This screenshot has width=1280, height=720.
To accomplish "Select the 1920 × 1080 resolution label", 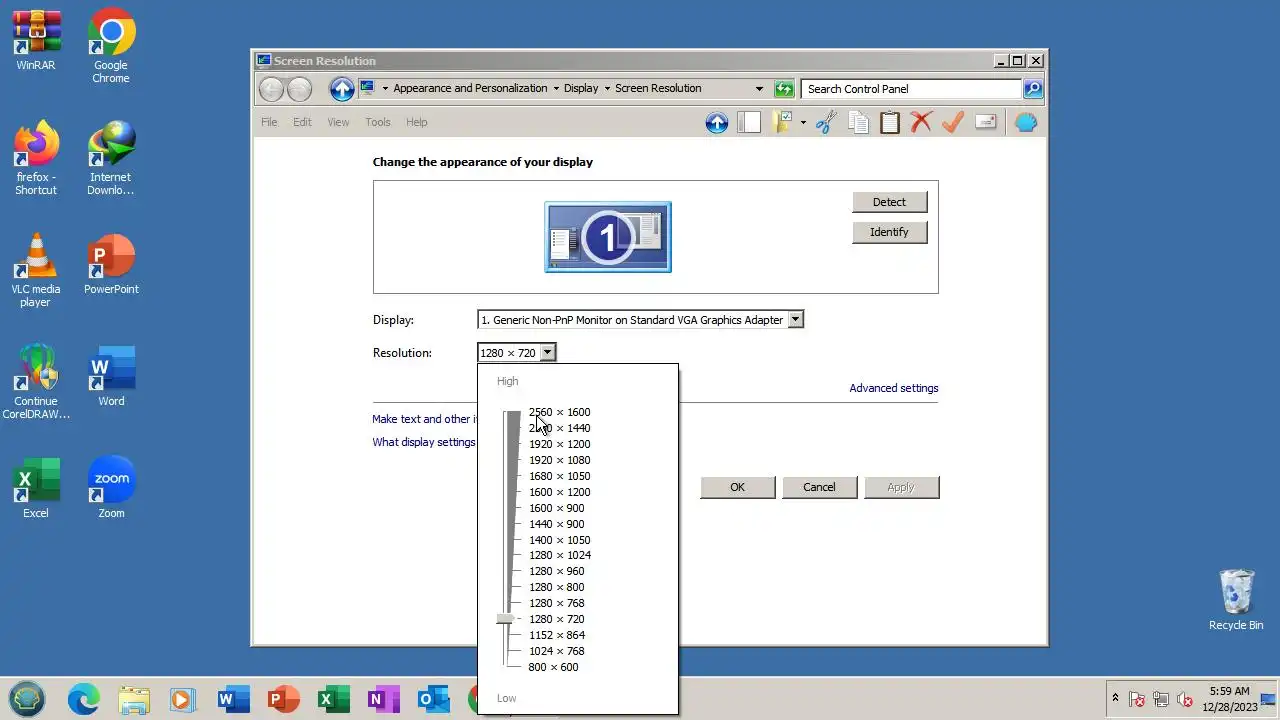I will coord(559,460).
